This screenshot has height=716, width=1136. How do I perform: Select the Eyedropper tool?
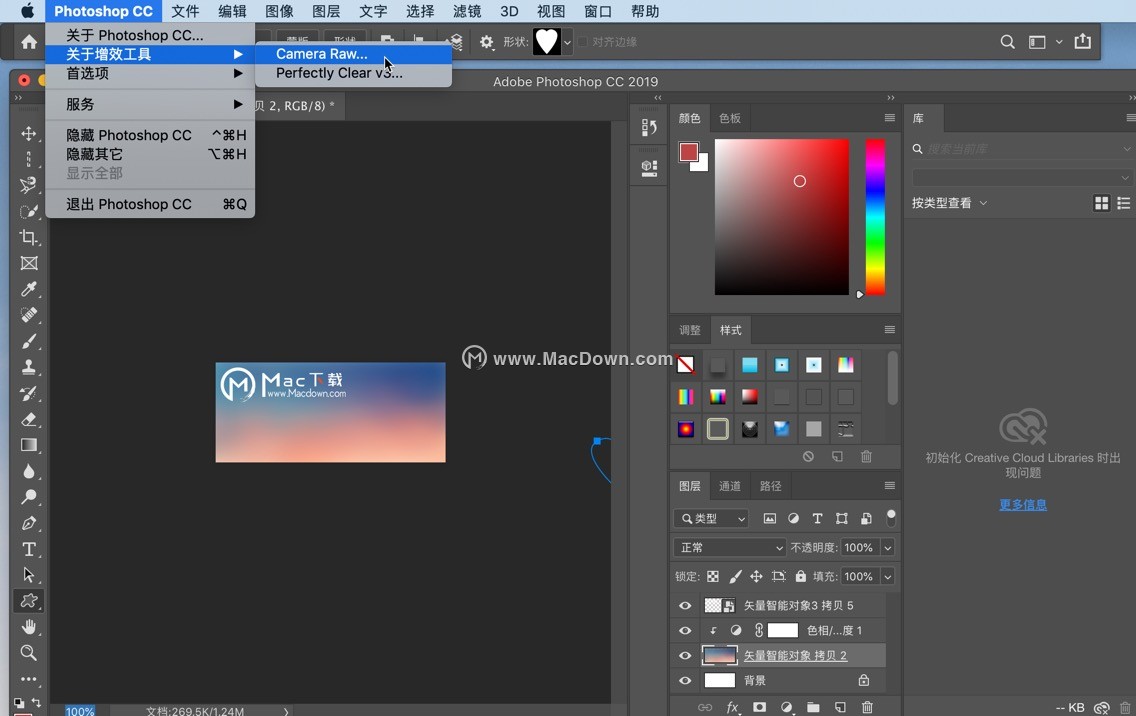pos(28,289)
